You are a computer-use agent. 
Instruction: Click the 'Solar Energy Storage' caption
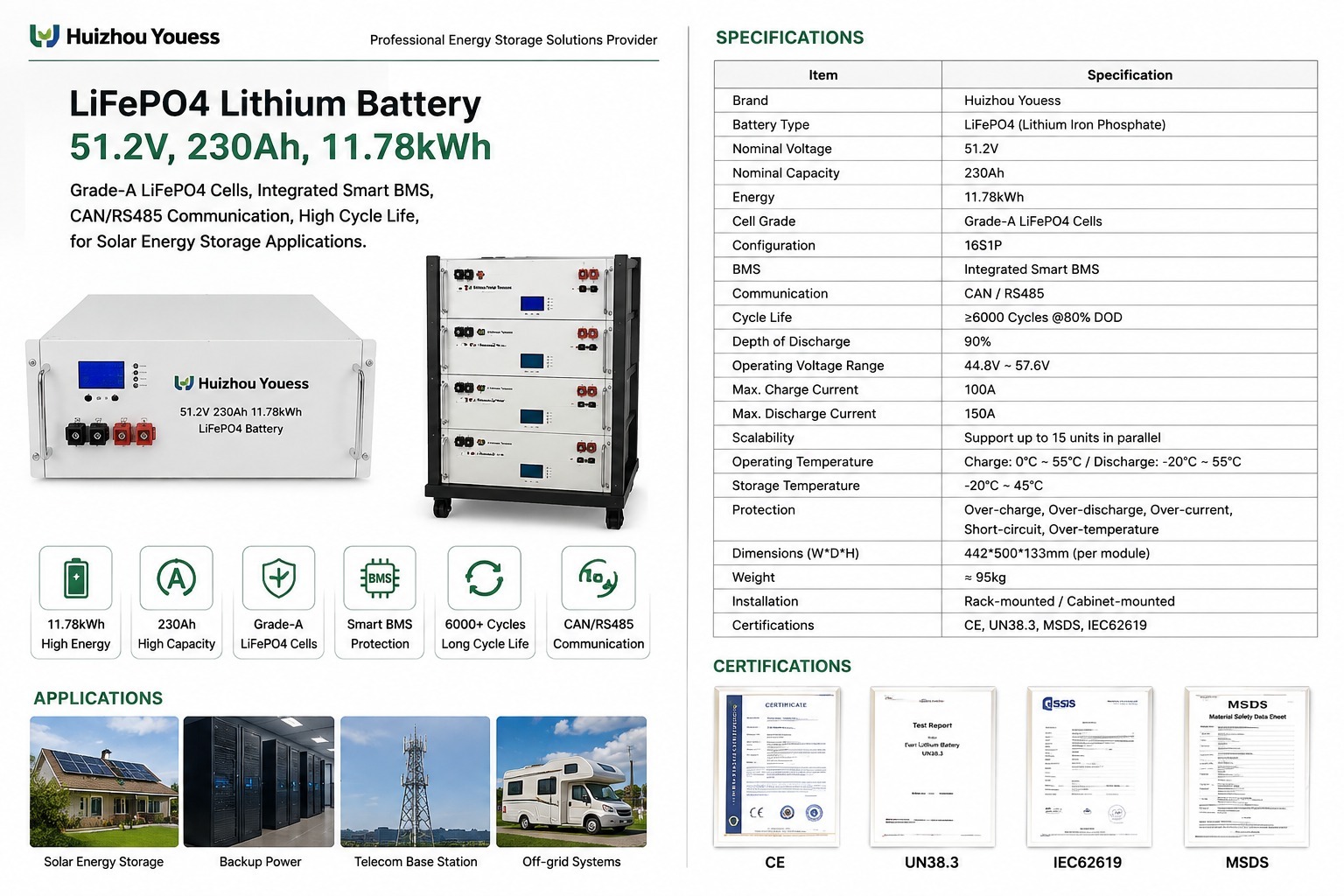(104, 862)
